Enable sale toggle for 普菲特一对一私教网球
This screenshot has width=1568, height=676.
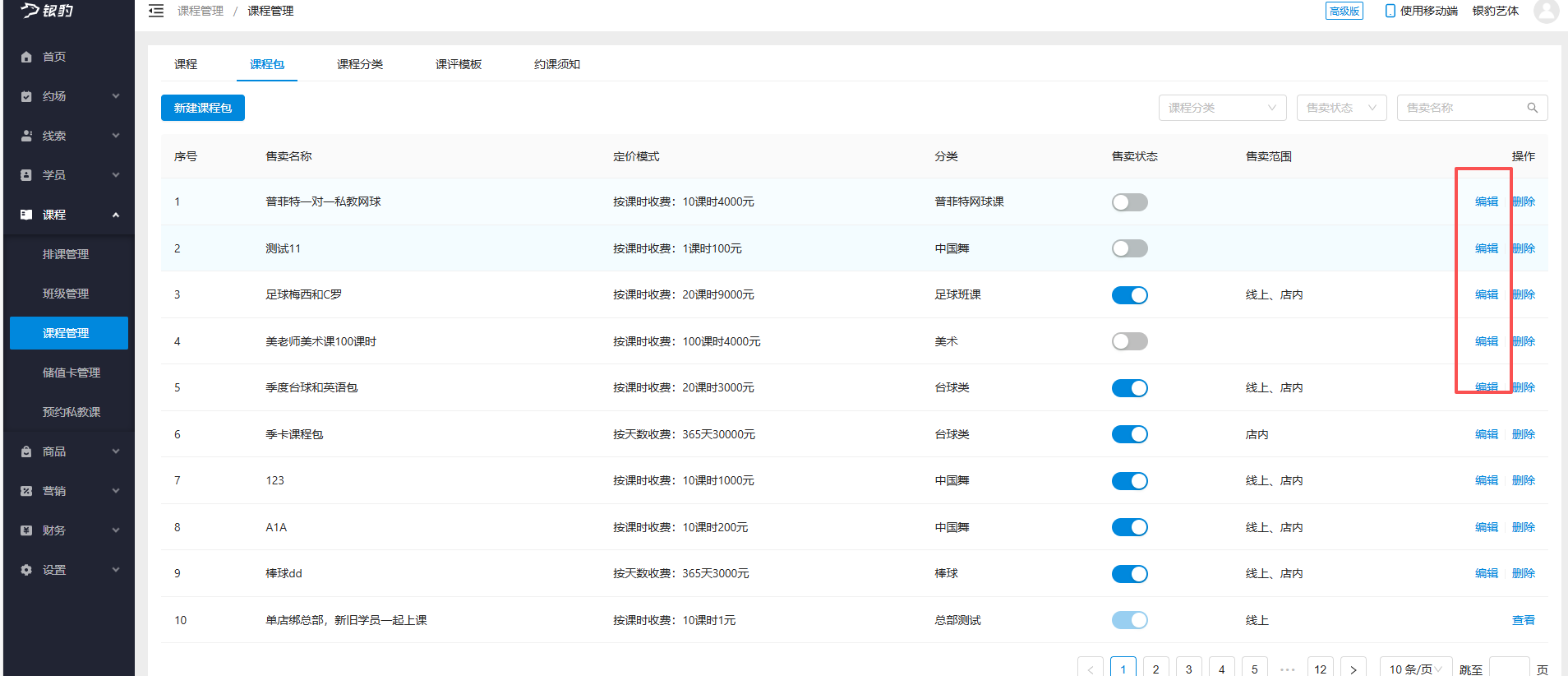[x=1129, y=202]
